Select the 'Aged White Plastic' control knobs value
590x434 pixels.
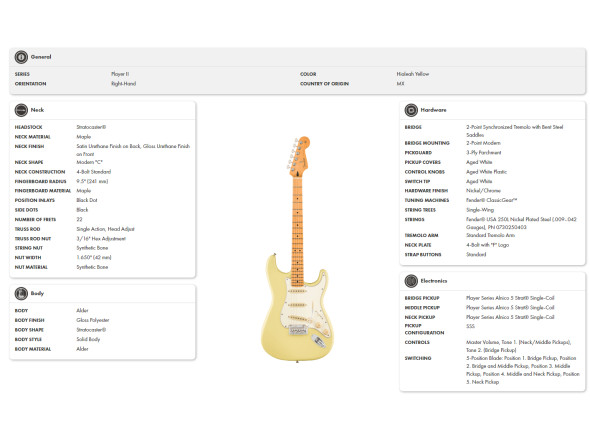pyautogui.click(x=487, y=172)
